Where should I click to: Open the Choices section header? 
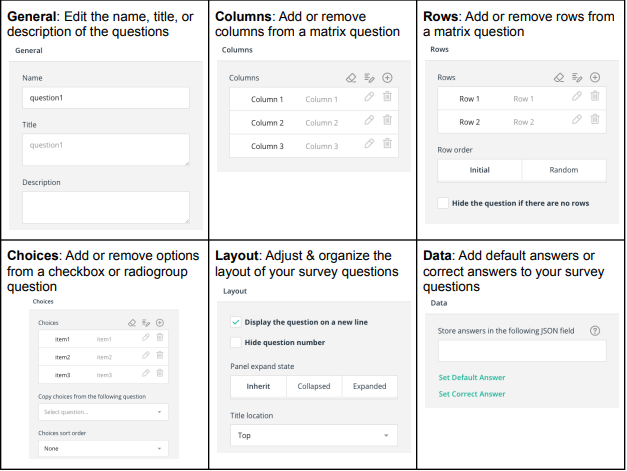click(43, 301)
